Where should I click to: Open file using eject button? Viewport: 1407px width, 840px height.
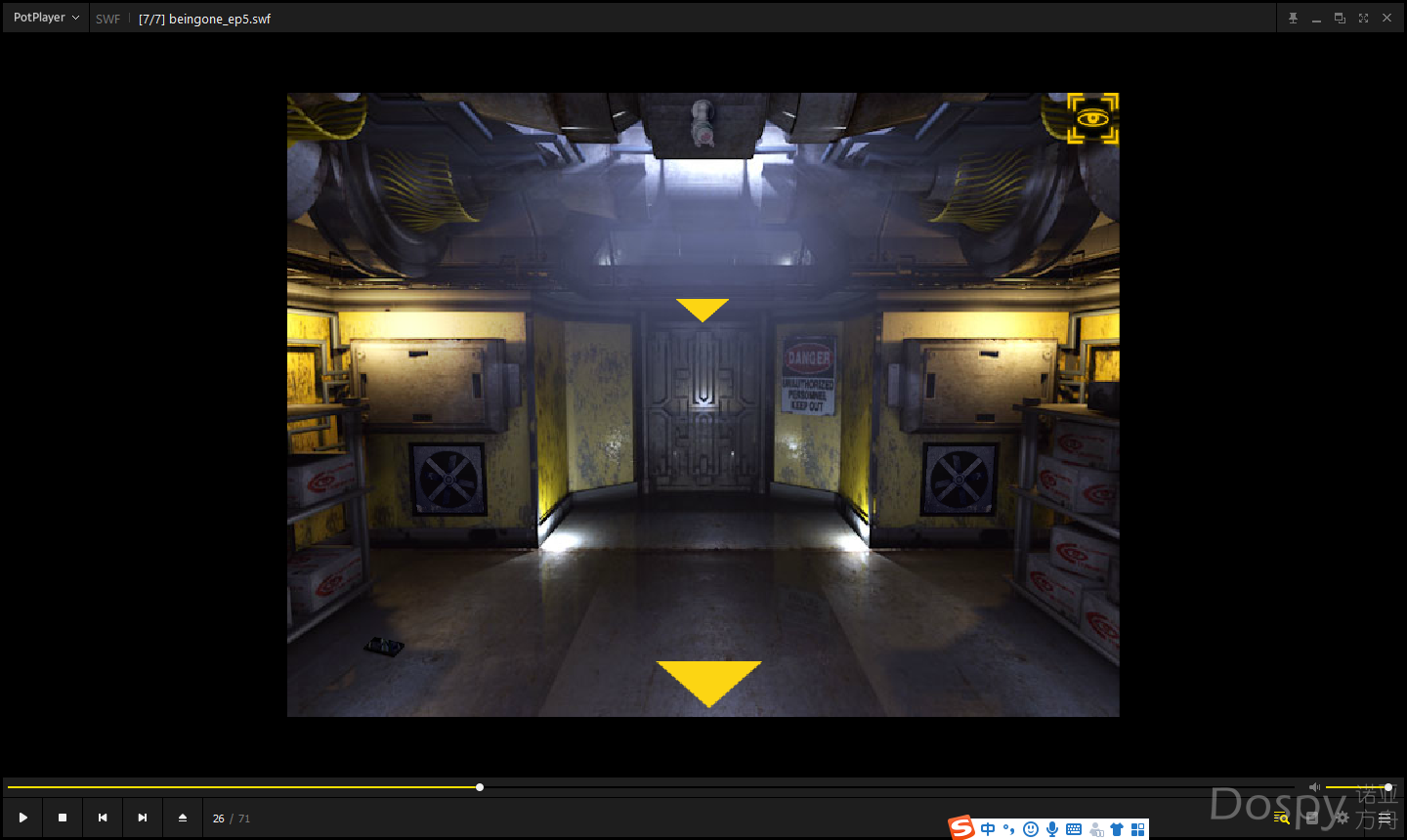[x=183, y=818]
